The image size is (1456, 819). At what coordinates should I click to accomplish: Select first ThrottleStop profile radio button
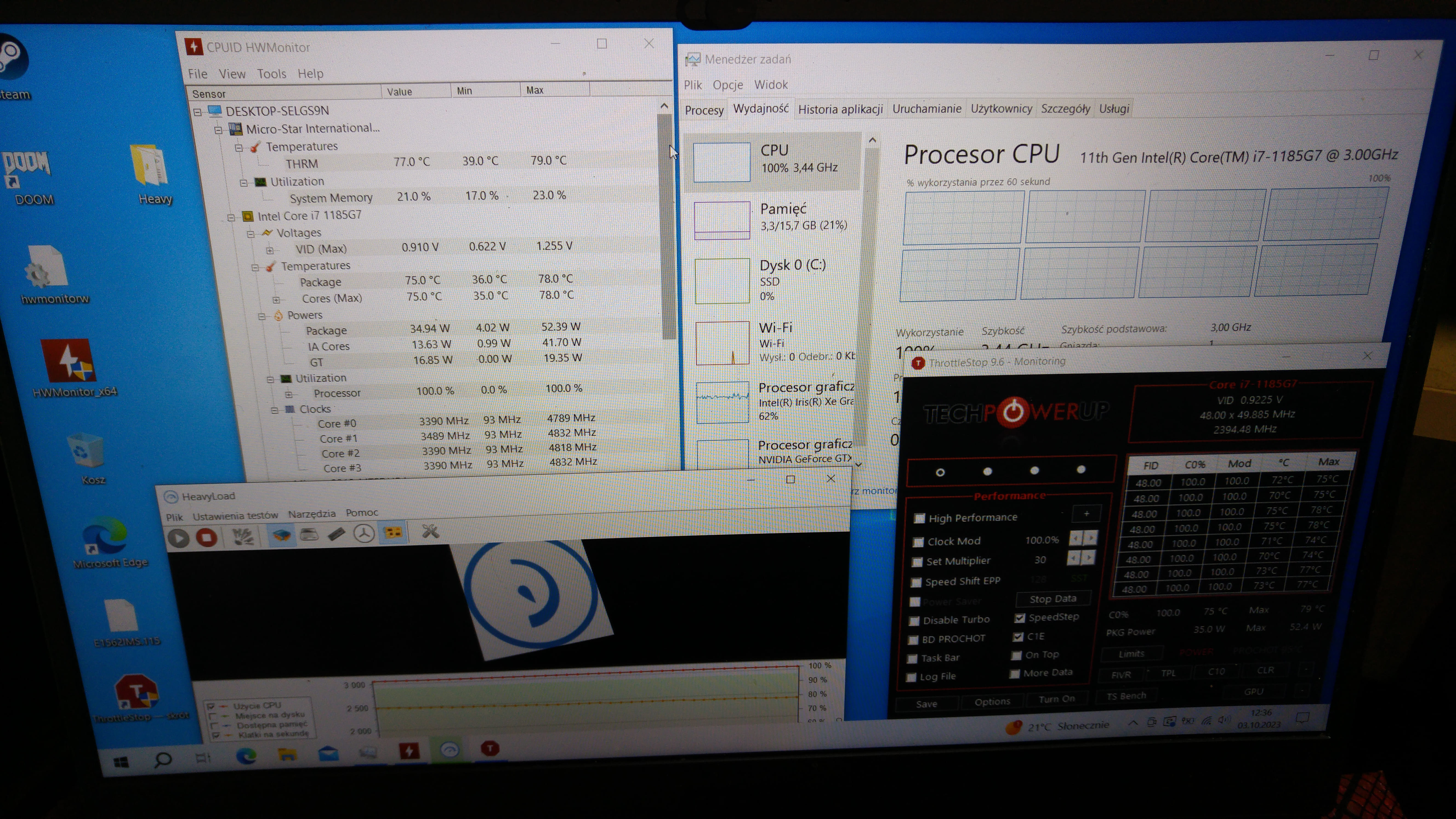[x=940, y=473]
